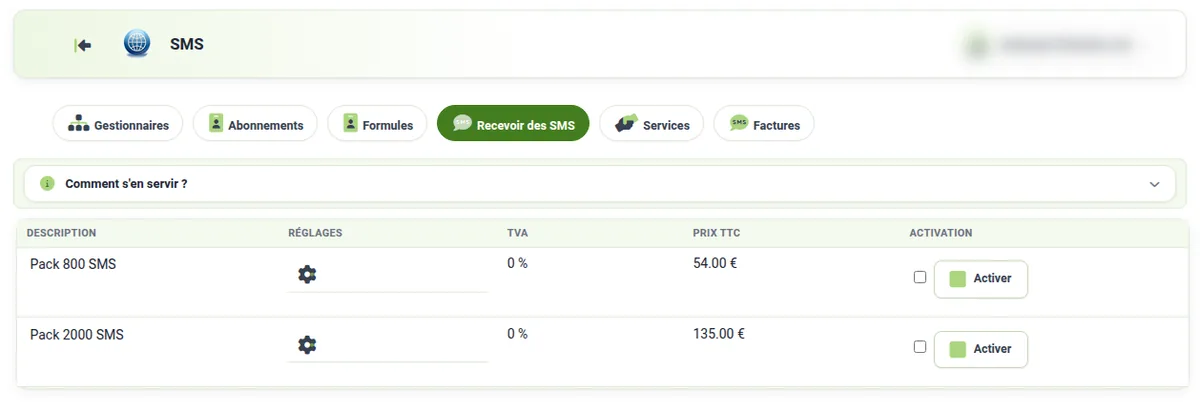Activate the Pack 2000 SMS offer
This screenshot has width=1200, height=412.
click(x=981, y=349)
